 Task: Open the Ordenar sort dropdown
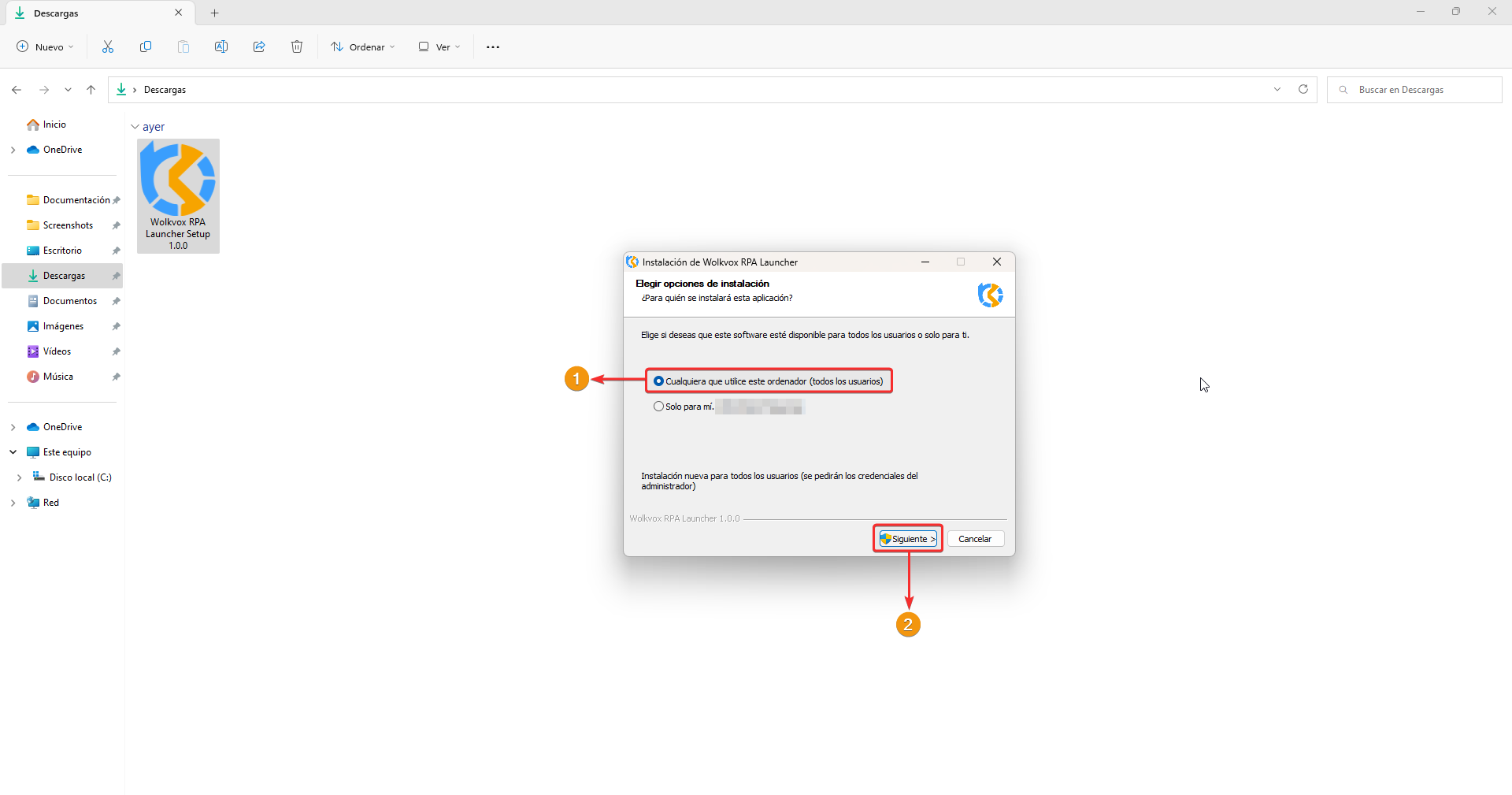coord(363,46)
